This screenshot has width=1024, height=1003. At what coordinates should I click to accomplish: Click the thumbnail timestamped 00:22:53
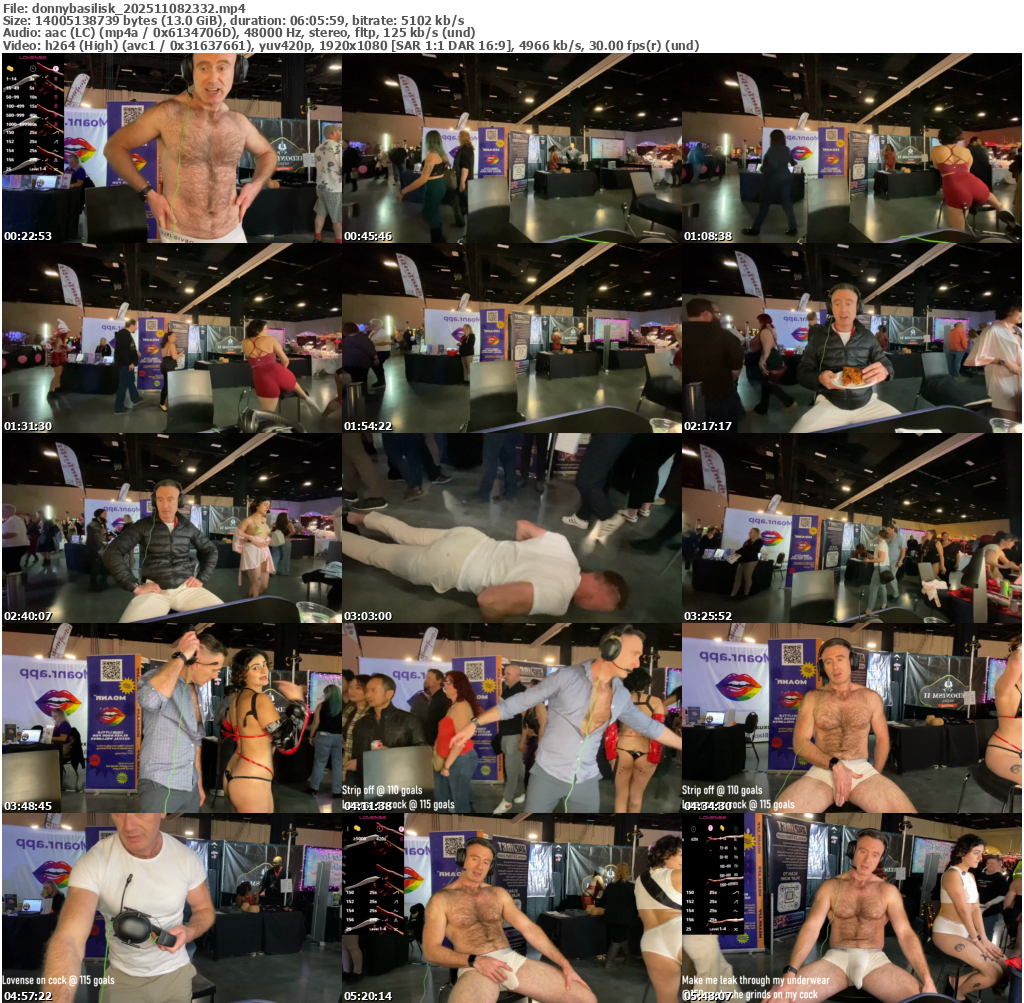pos(171,148)
